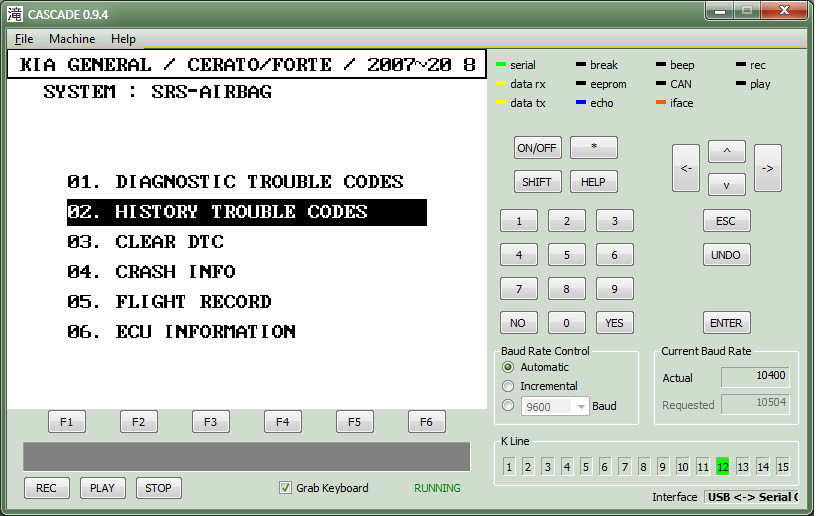
Task: Click the gray recording progress bar
Action: (x=247, y=456)
